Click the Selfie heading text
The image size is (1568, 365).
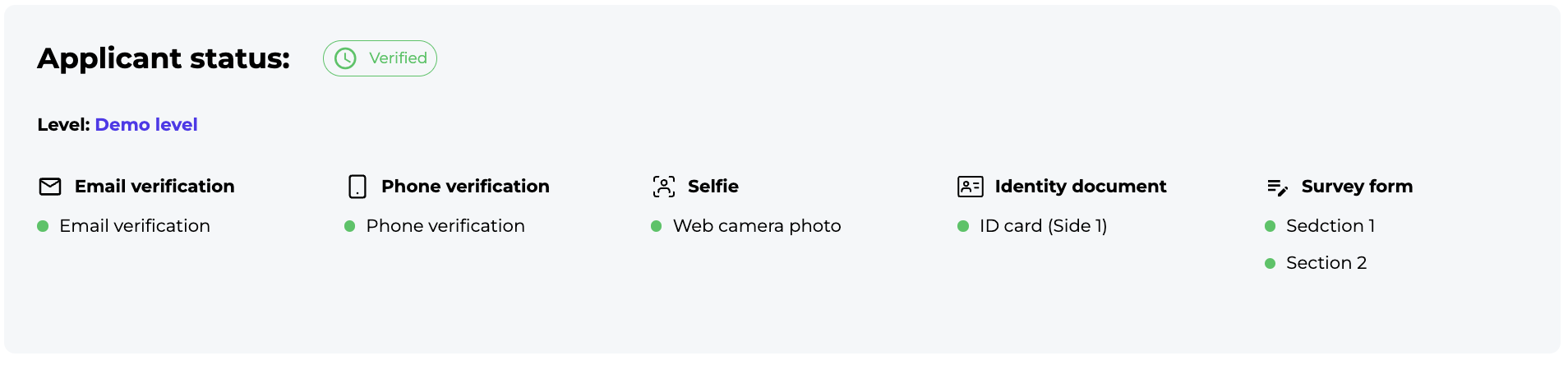(x=713, y=187)
